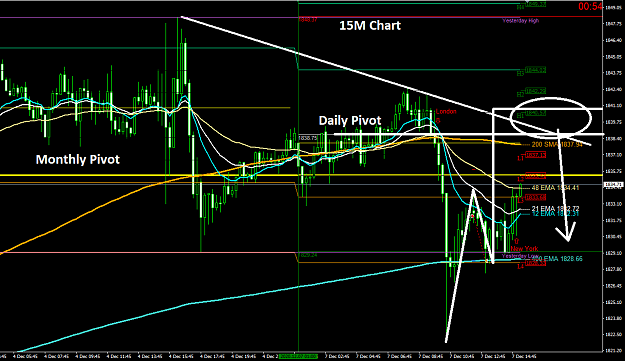Select the New York session label
This screenshot has height=361, width=625.
(x=524, y=249)
